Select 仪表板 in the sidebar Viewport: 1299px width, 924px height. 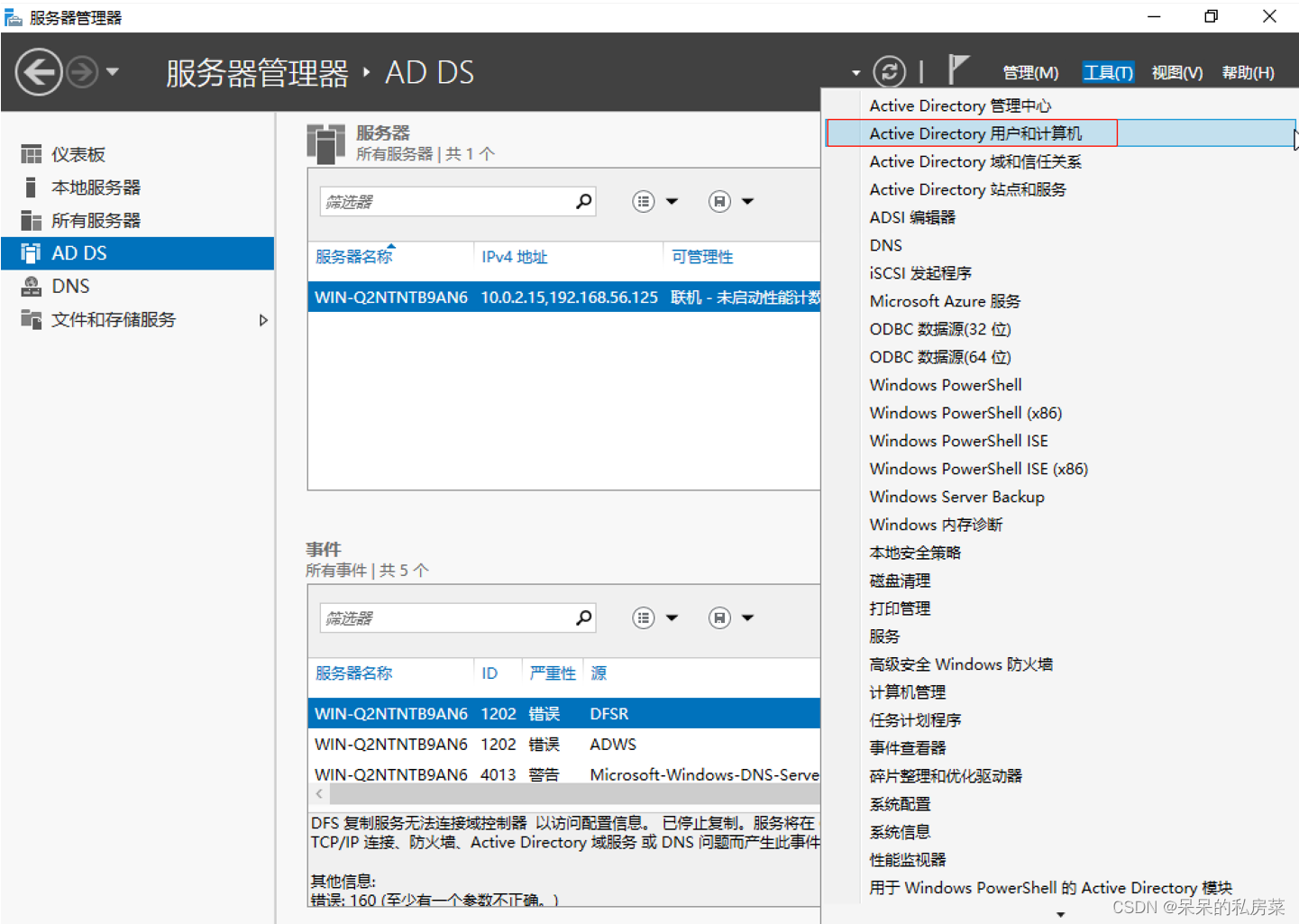point(138,154)
